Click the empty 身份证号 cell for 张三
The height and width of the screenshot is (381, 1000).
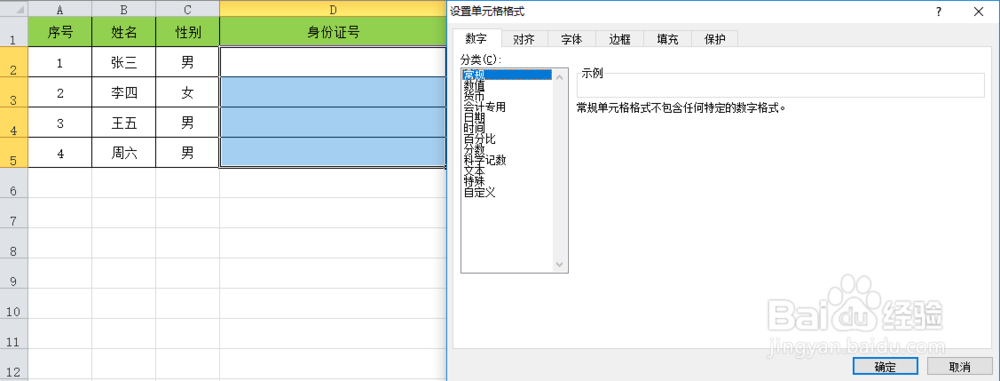(332, 63)
